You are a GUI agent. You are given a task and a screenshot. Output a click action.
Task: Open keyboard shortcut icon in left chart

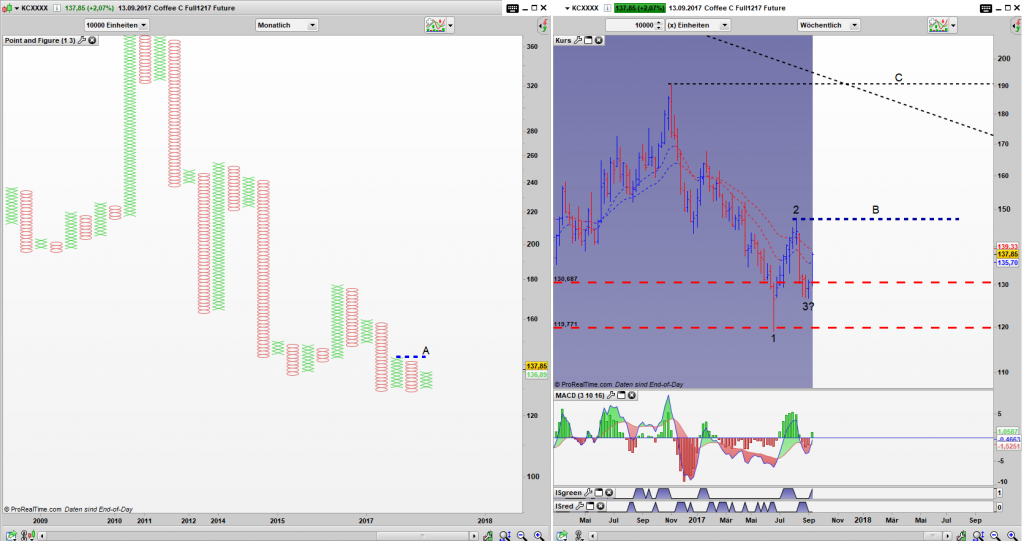[x=513, y=8]
